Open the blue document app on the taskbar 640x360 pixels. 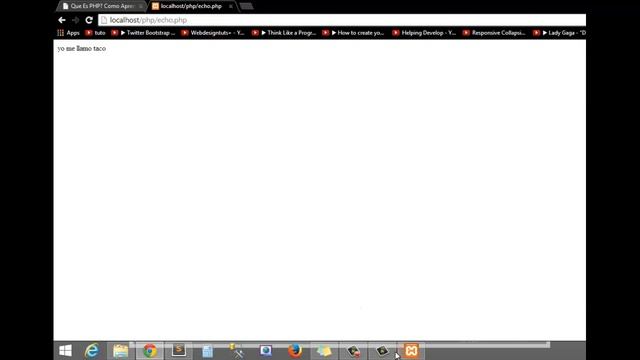[207, 351]
